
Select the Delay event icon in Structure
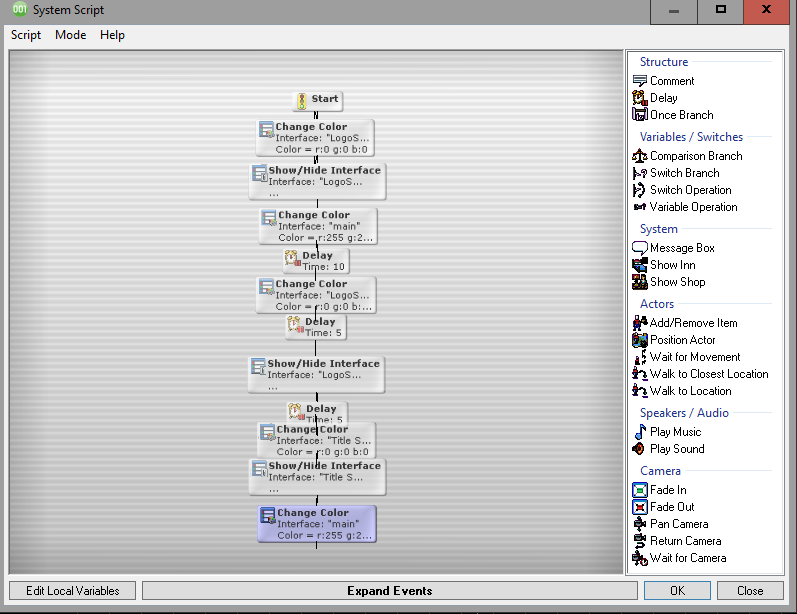click(x=639, y=98)
